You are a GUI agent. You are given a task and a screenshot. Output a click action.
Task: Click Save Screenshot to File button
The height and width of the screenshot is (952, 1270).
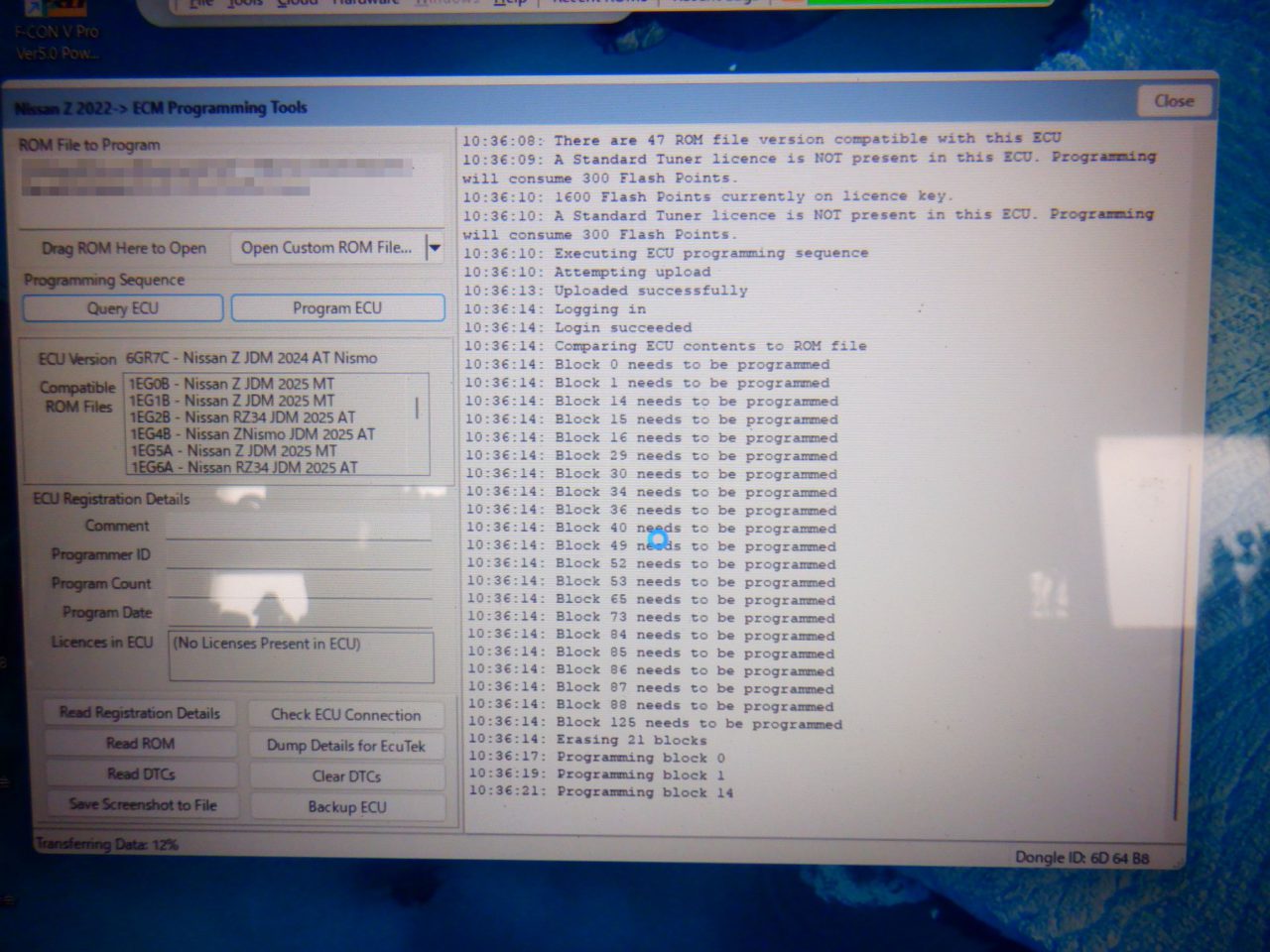coord(143,805)
